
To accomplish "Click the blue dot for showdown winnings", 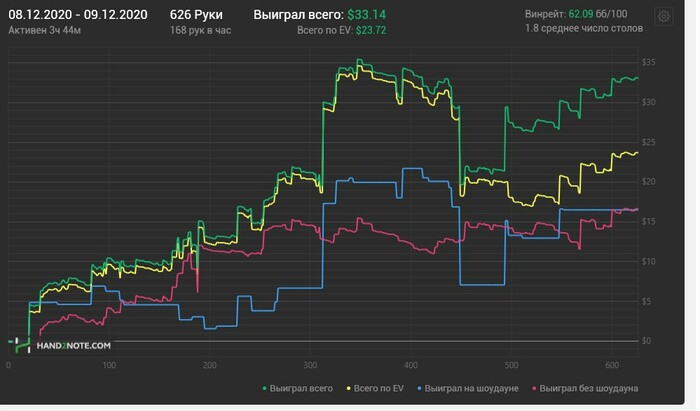I will pos(421,387).
